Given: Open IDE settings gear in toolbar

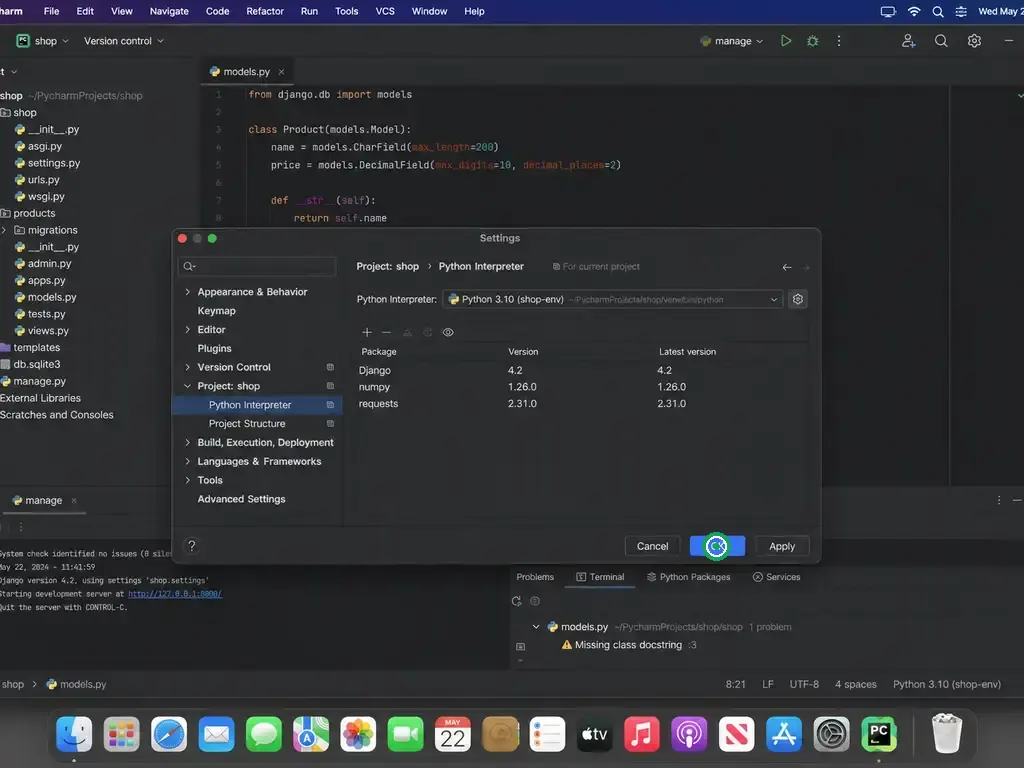Looking at the screenshot, I should point(974,40).
